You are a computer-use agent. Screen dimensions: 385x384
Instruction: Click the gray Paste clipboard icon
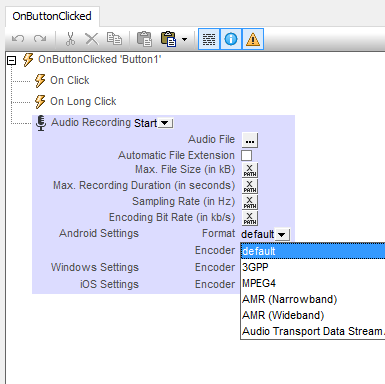(144, 39)
